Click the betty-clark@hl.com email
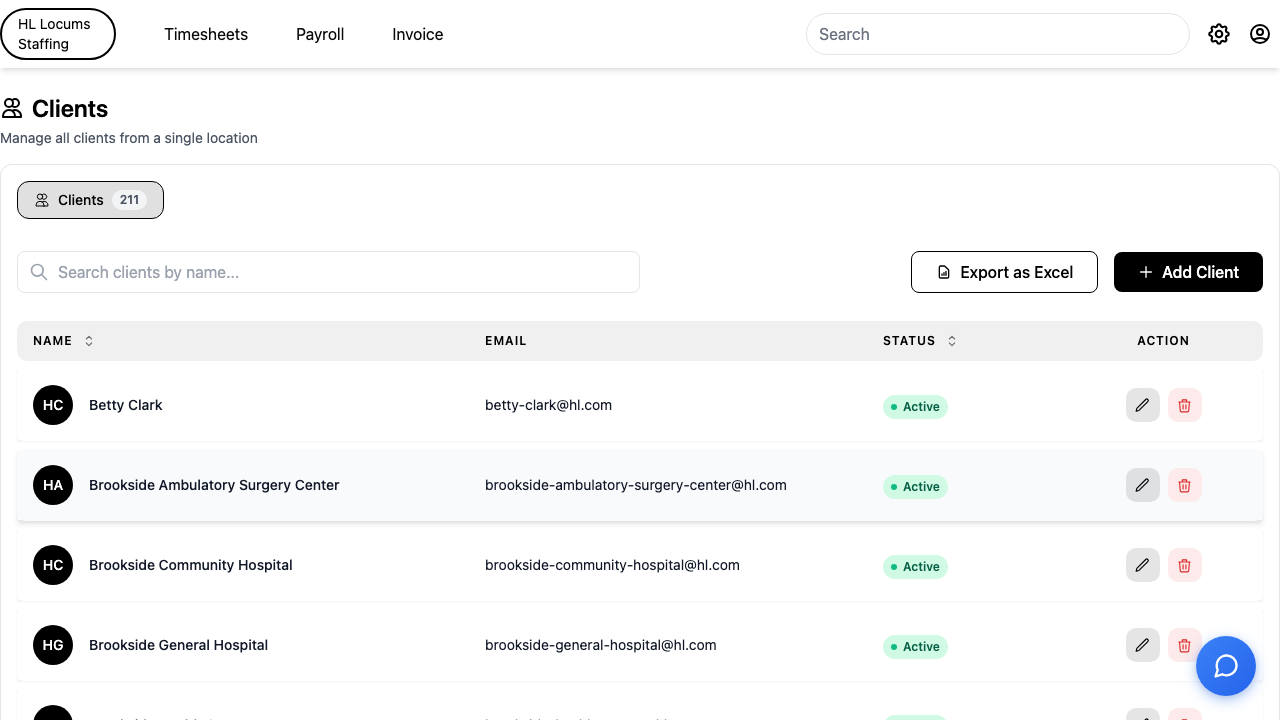 (x=548, y=405)
